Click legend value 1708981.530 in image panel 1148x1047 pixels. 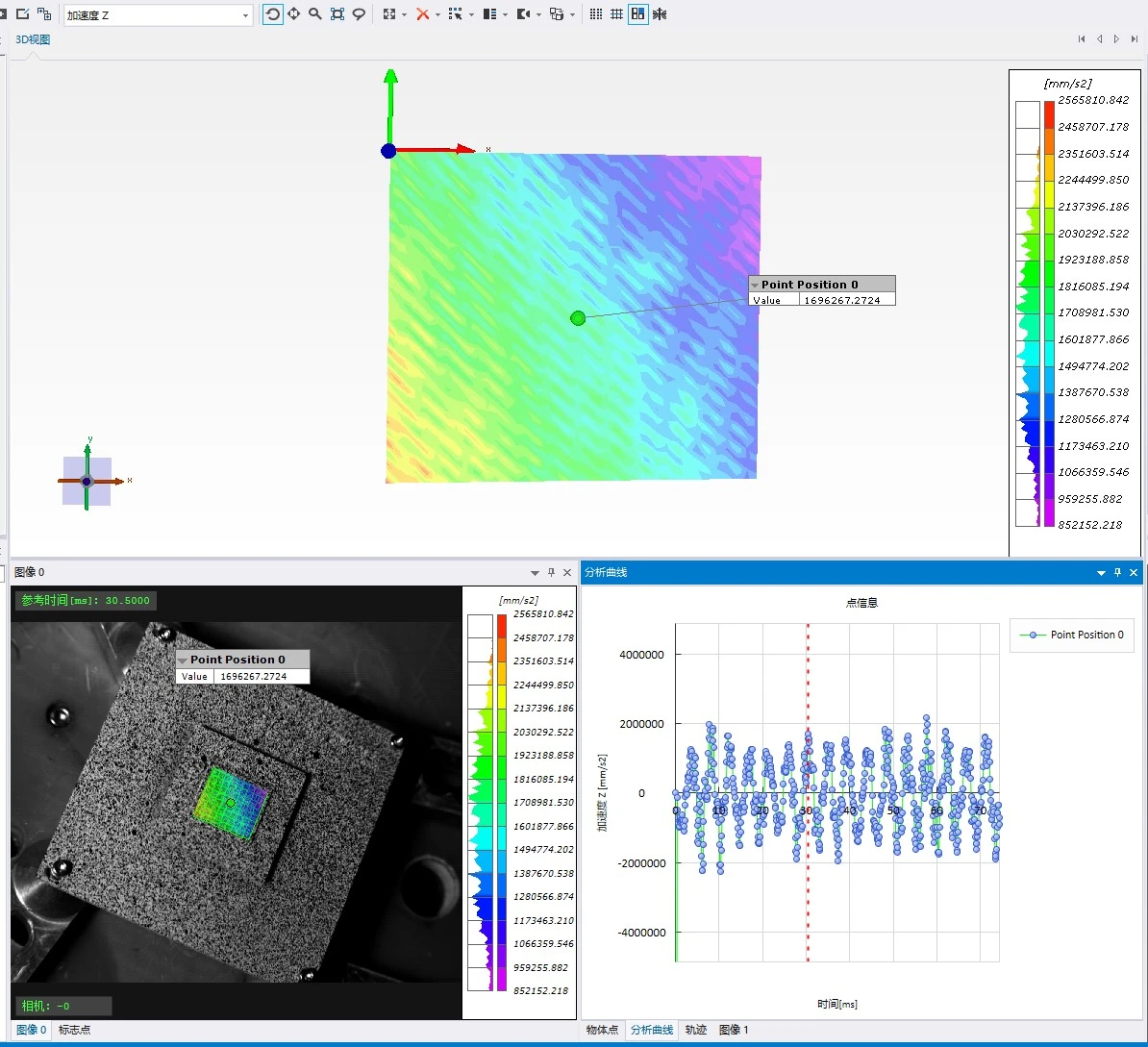pos(544,803)
